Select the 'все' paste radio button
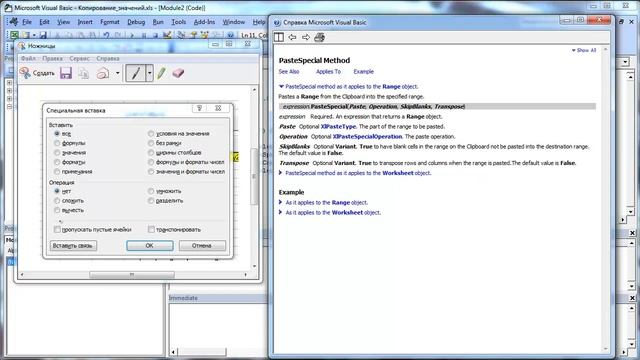Viewport: 640px width, 360px height. click(x=57, y=133)
